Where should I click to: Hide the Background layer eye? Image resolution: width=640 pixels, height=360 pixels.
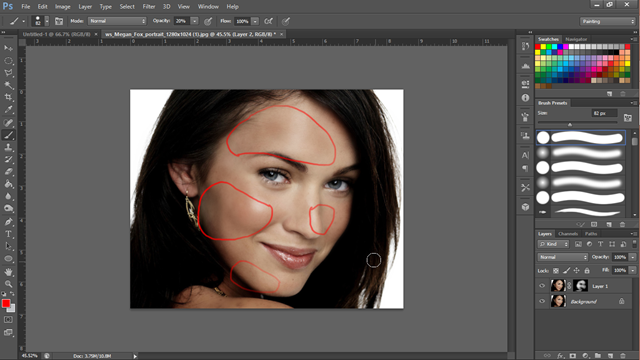(542, 301)
